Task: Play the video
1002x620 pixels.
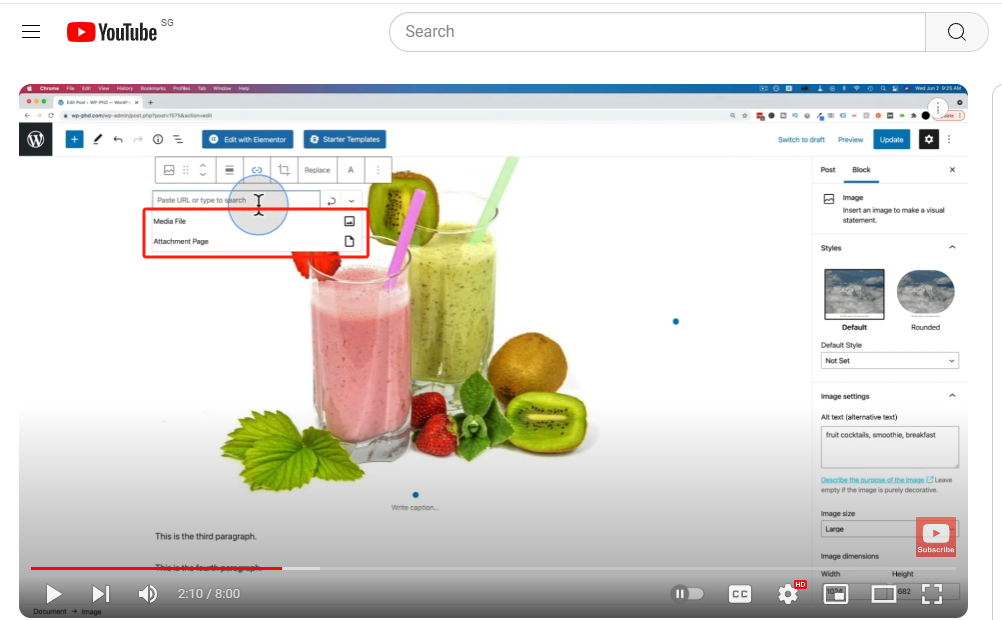Action: tap(54, 594)
